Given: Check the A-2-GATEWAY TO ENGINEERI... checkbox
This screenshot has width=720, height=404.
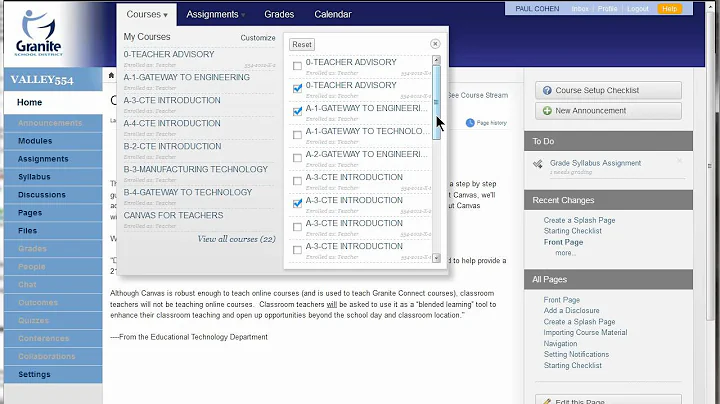Looking at the screenshot, I should (x=297, y=158).
